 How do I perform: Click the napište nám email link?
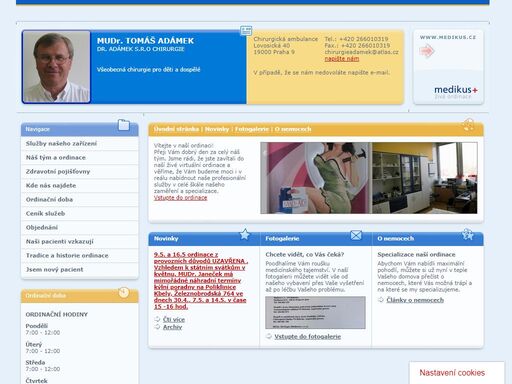342,59
